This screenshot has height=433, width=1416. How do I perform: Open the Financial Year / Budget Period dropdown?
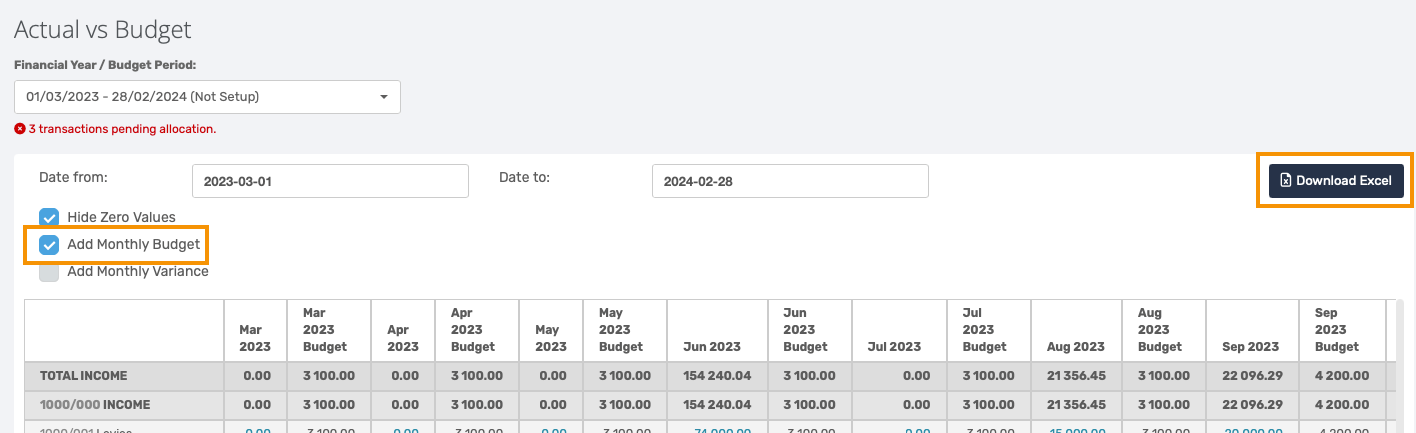tap(207, 97)
